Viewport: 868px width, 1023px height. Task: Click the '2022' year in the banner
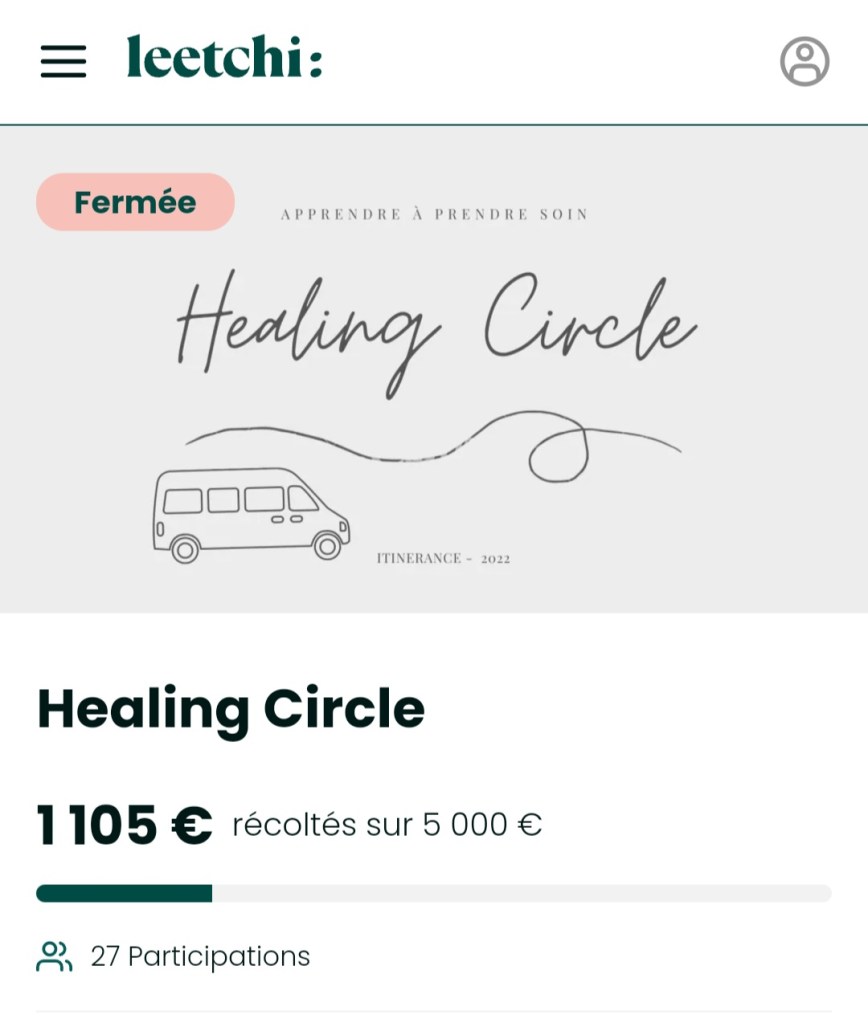pos(495,559)
